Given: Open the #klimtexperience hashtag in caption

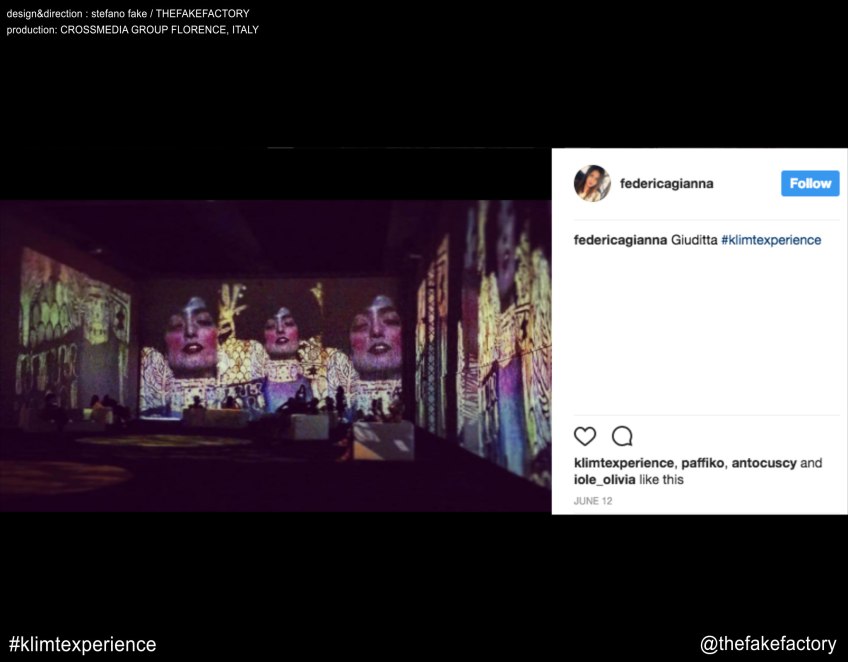Looking at the screenshot, I should (x=771, y=240).
